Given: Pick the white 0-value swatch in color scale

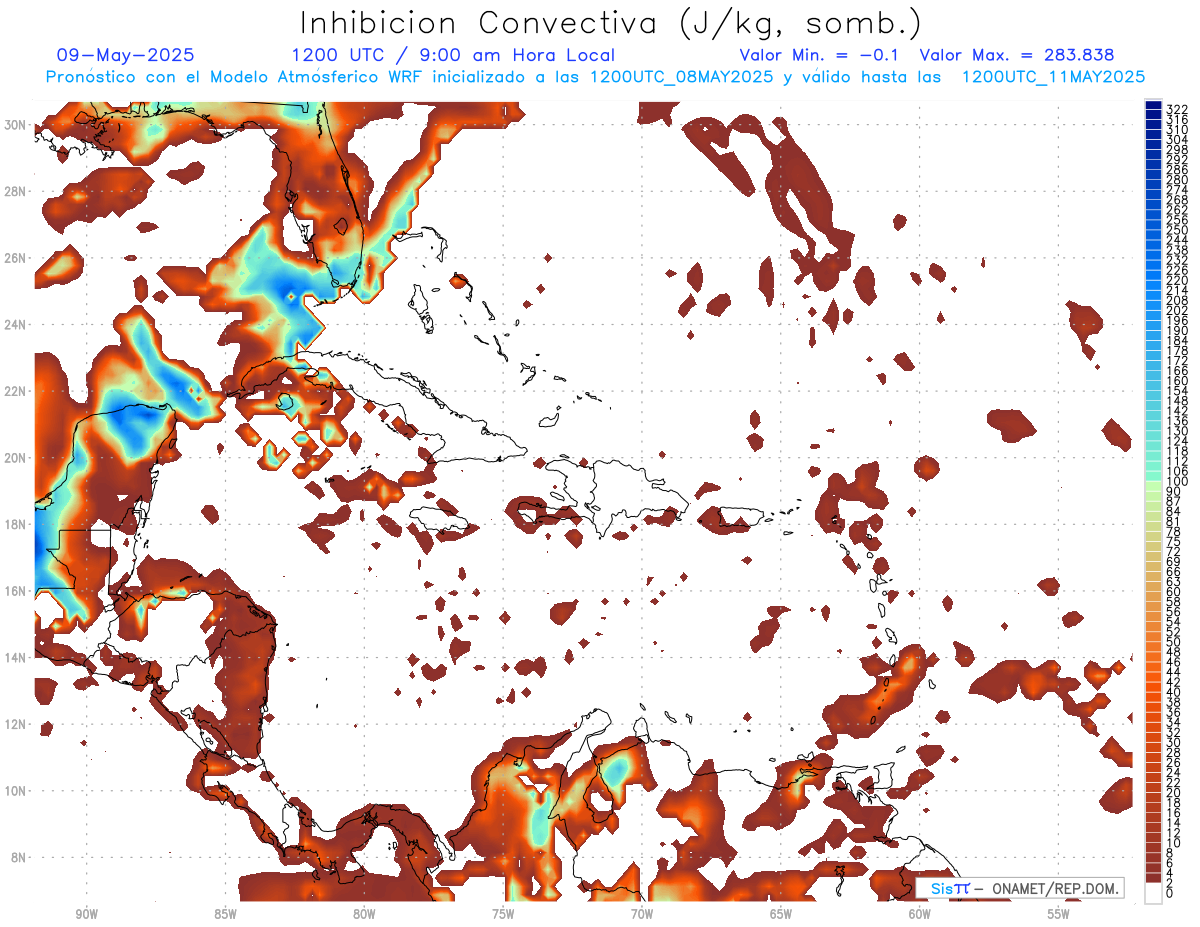Looking at the screenshot, I should coord(1153,892).
